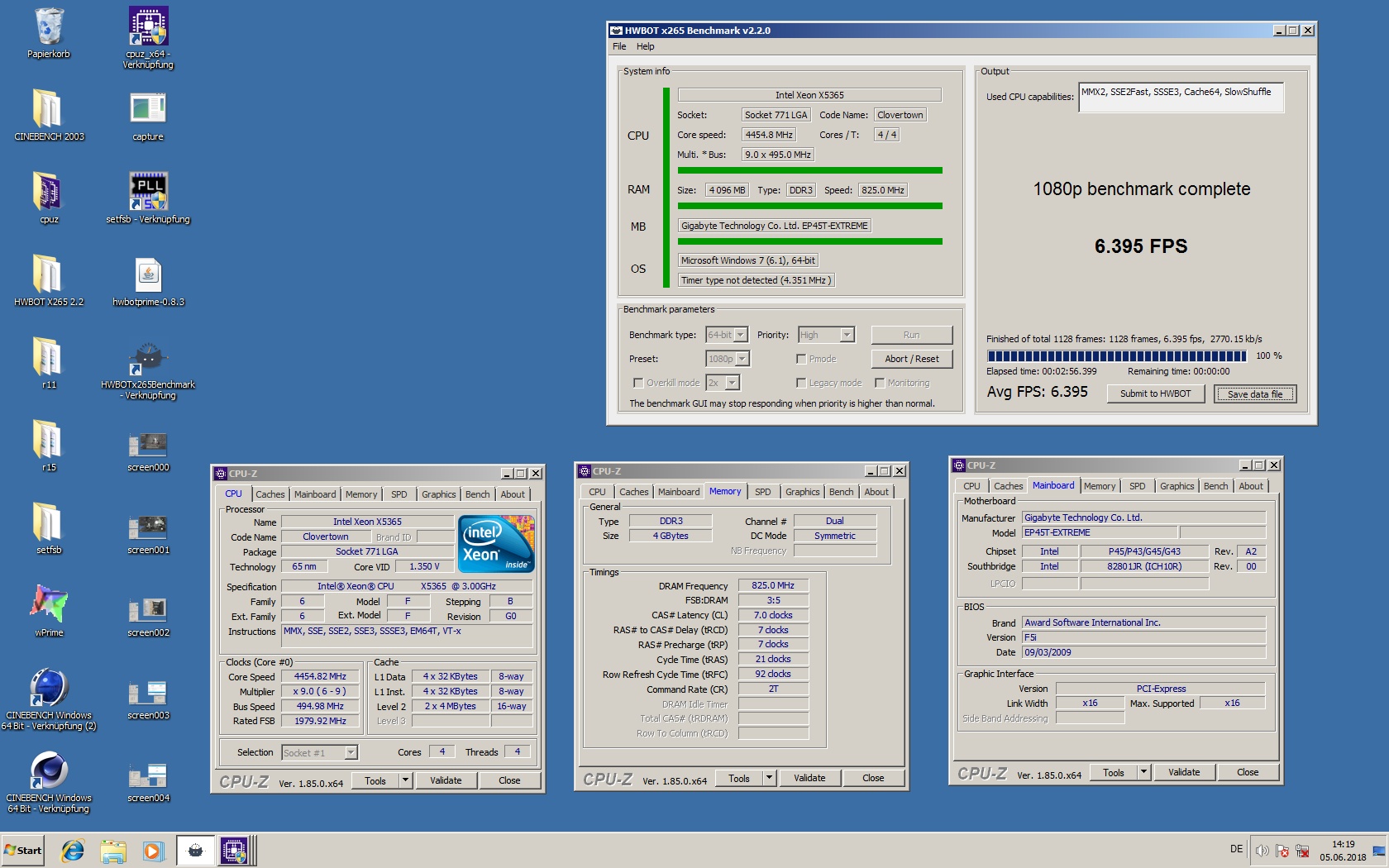Launch the wPrime desktop icon
The width and height of the screenshot is (1389, 868).
49,612
